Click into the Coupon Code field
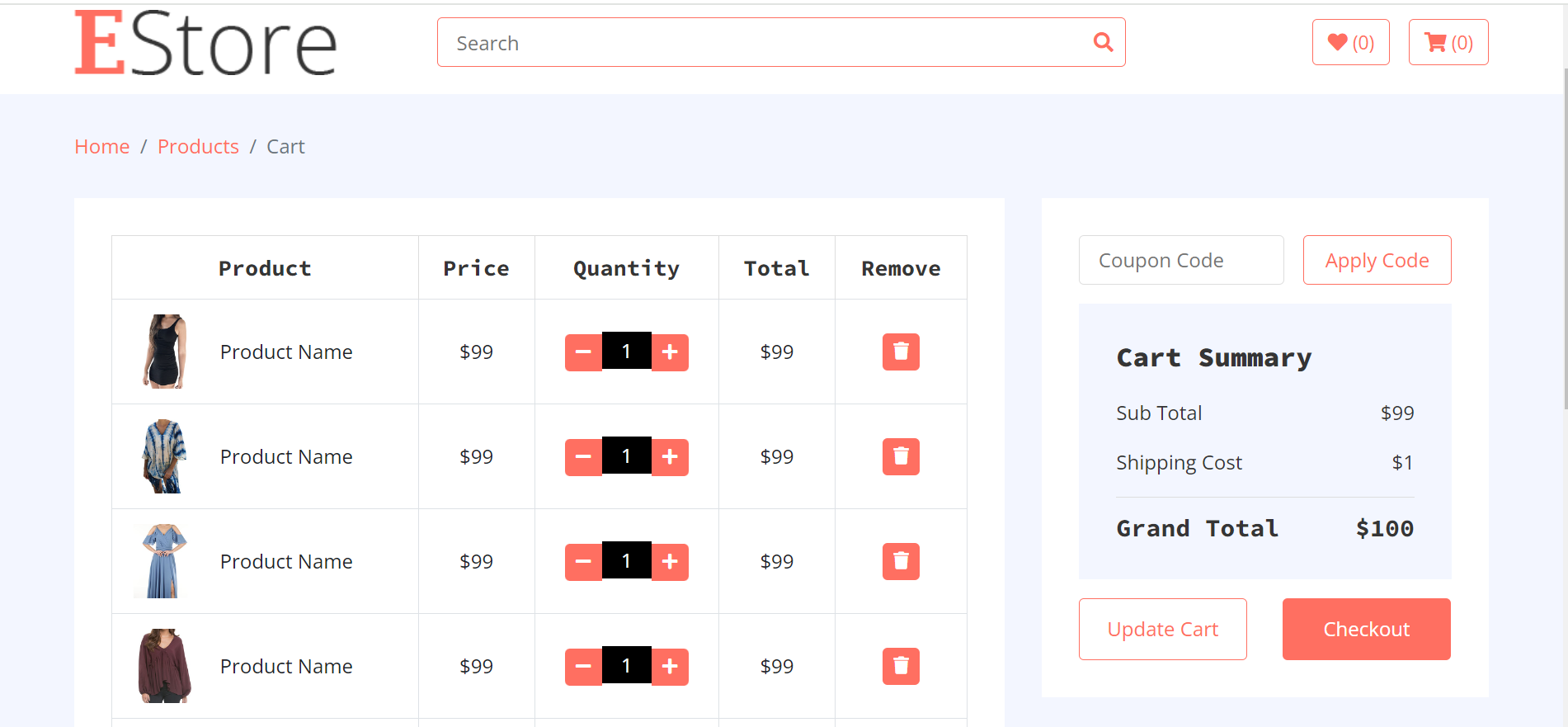The width and height of the screenshot is (1568, 727). tap(1181, 260)
